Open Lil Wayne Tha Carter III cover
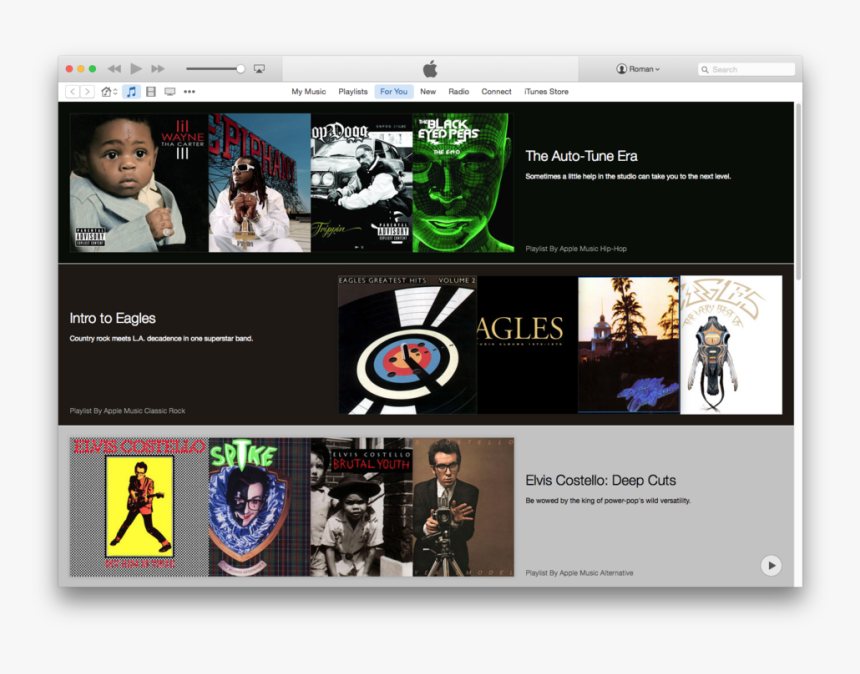This screenshot has height=674, width=860. click(139, 183)
